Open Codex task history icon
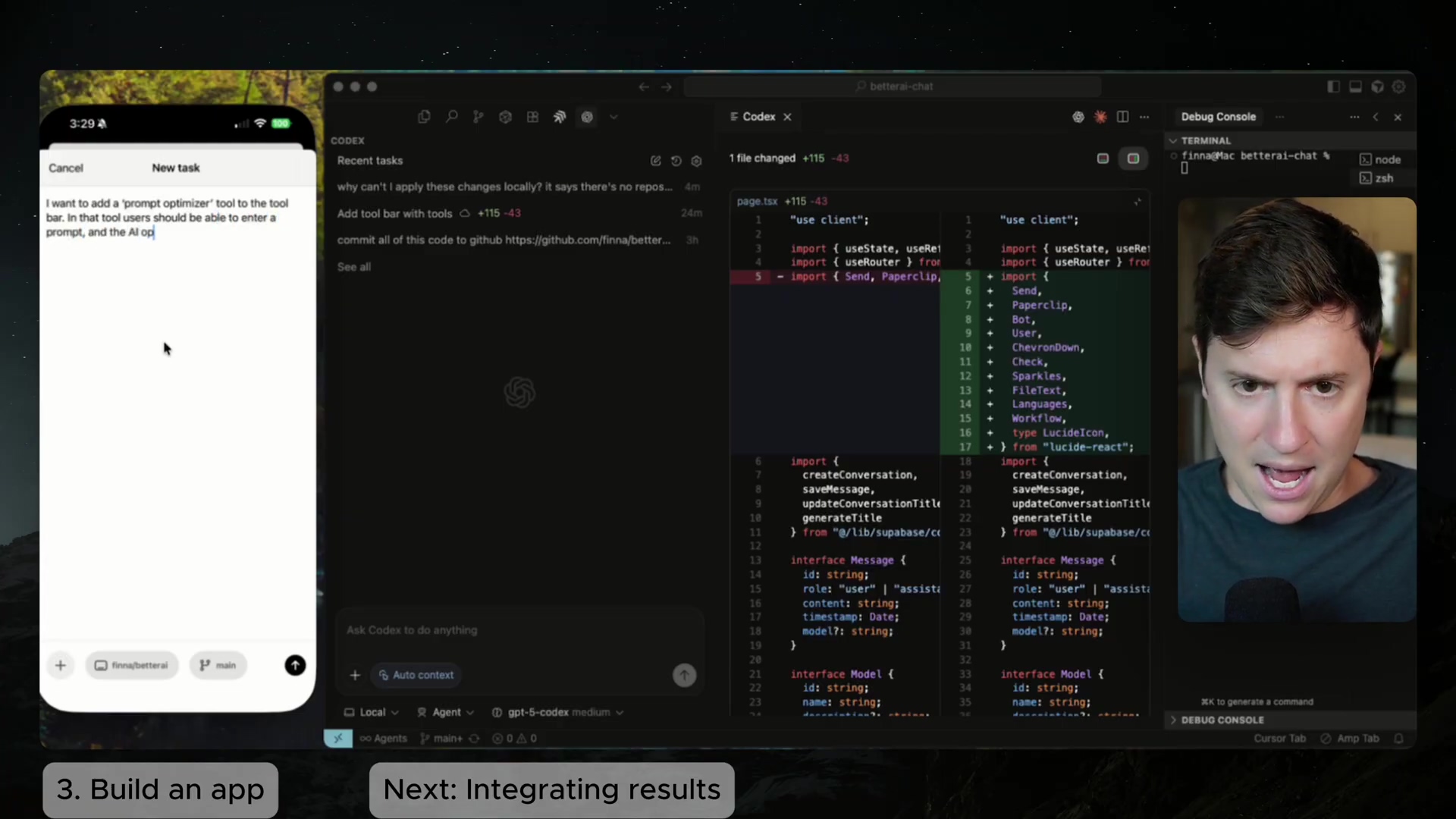This screenshot has width=1456, height=819. pos(676,161)
